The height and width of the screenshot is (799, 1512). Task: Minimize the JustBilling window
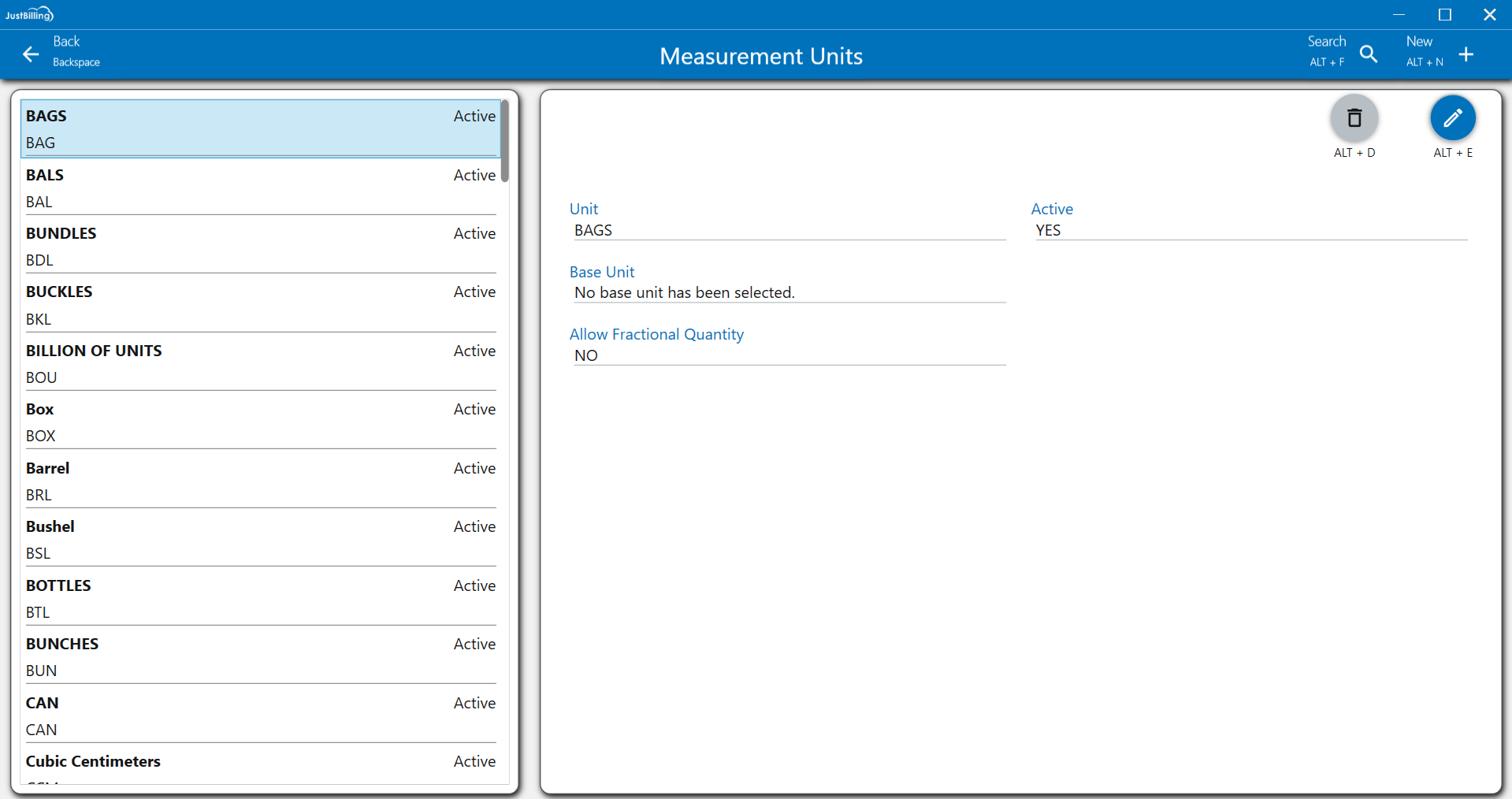pyautogui.click(x=1399, y=14)
